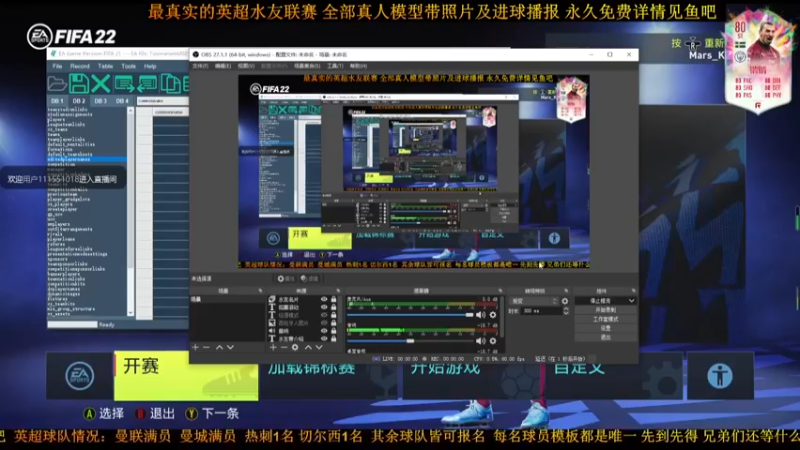The image size is (800, 450).
Task: Click 工作室模式 studio mode button
Action: coord(606,319)
